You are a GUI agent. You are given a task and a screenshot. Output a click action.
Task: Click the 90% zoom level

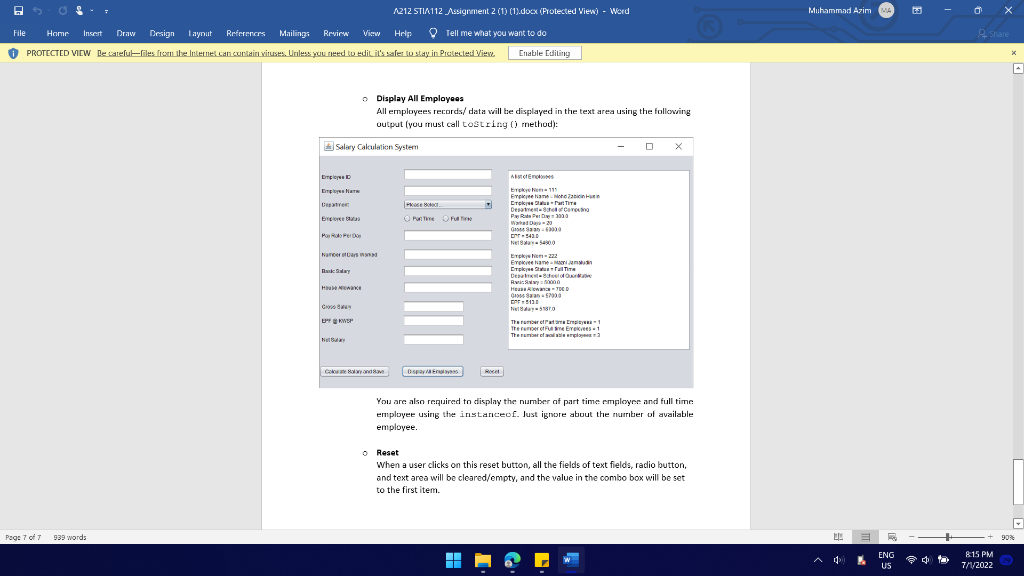pos(1008,537)
